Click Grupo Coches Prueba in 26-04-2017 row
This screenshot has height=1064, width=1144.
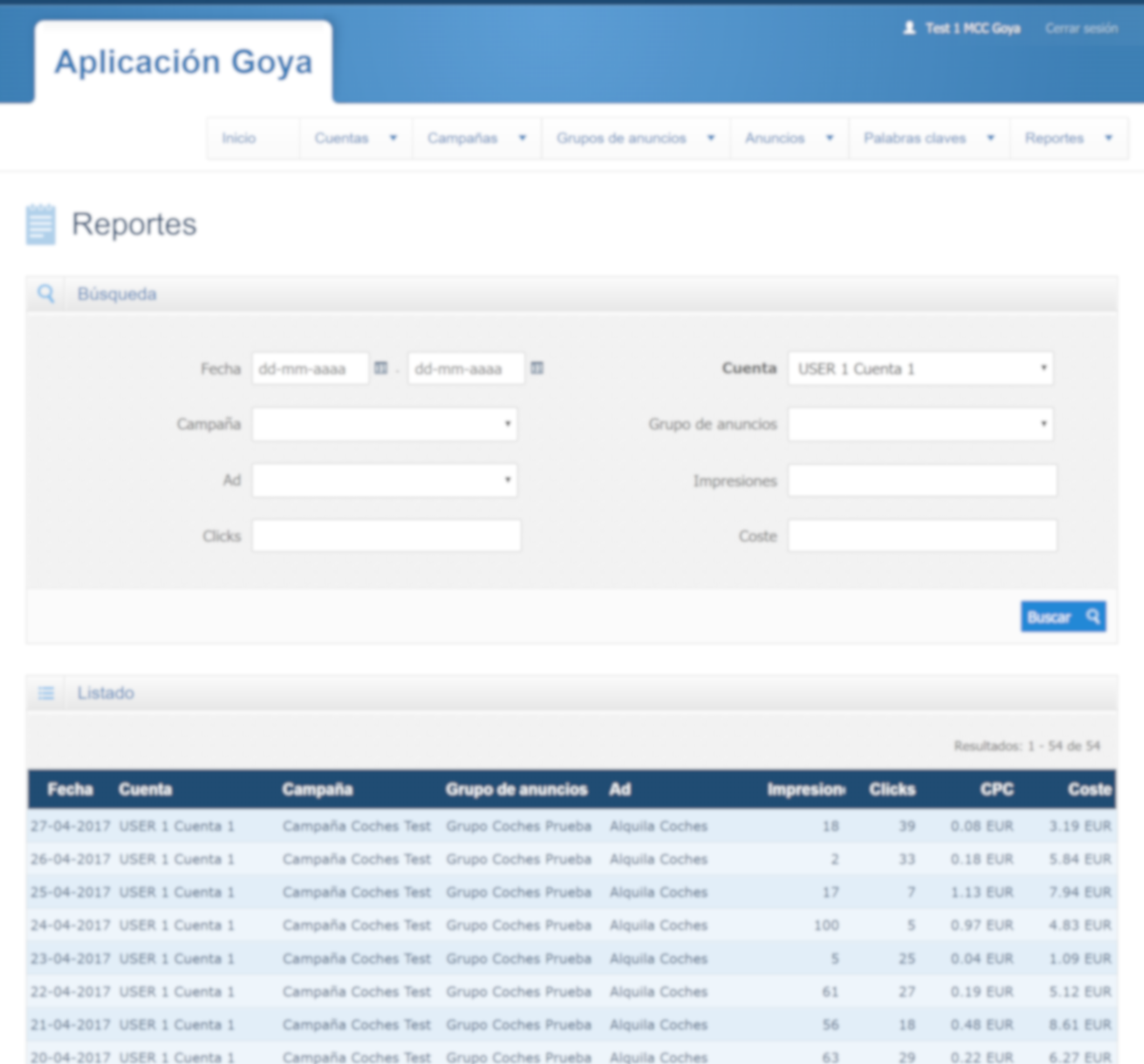point(518,859)
